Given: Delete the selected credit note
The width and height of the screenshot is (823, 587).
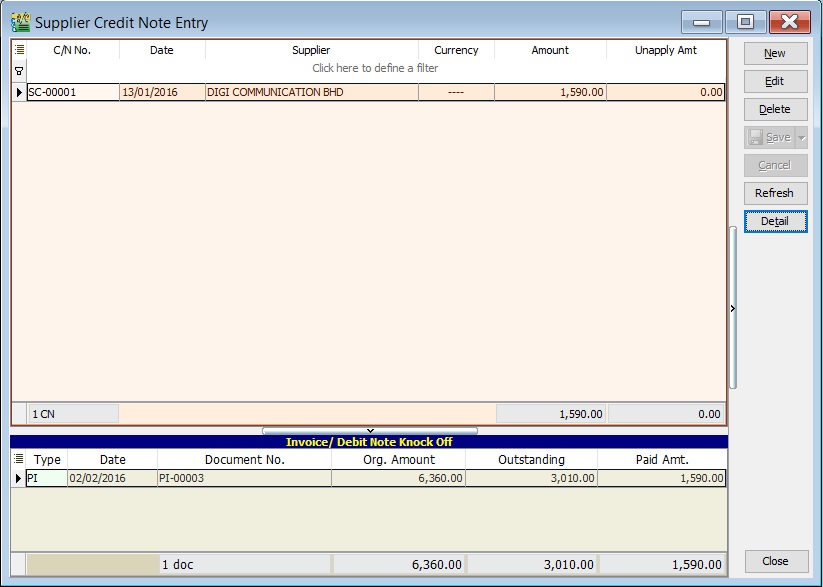Looking at the screenshot, I should point(775,109).
